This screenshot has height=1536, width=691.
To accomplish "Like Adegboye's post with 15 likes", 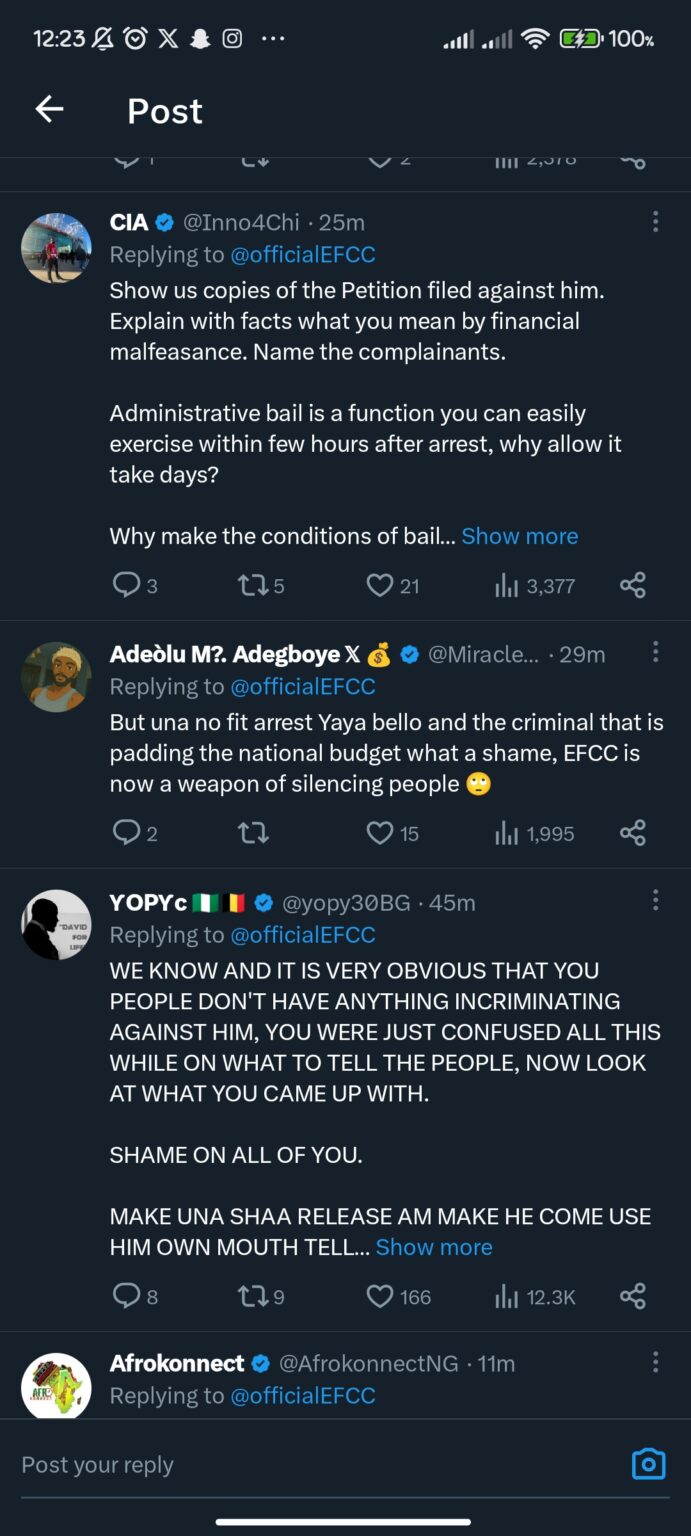I will click(392, 833).
